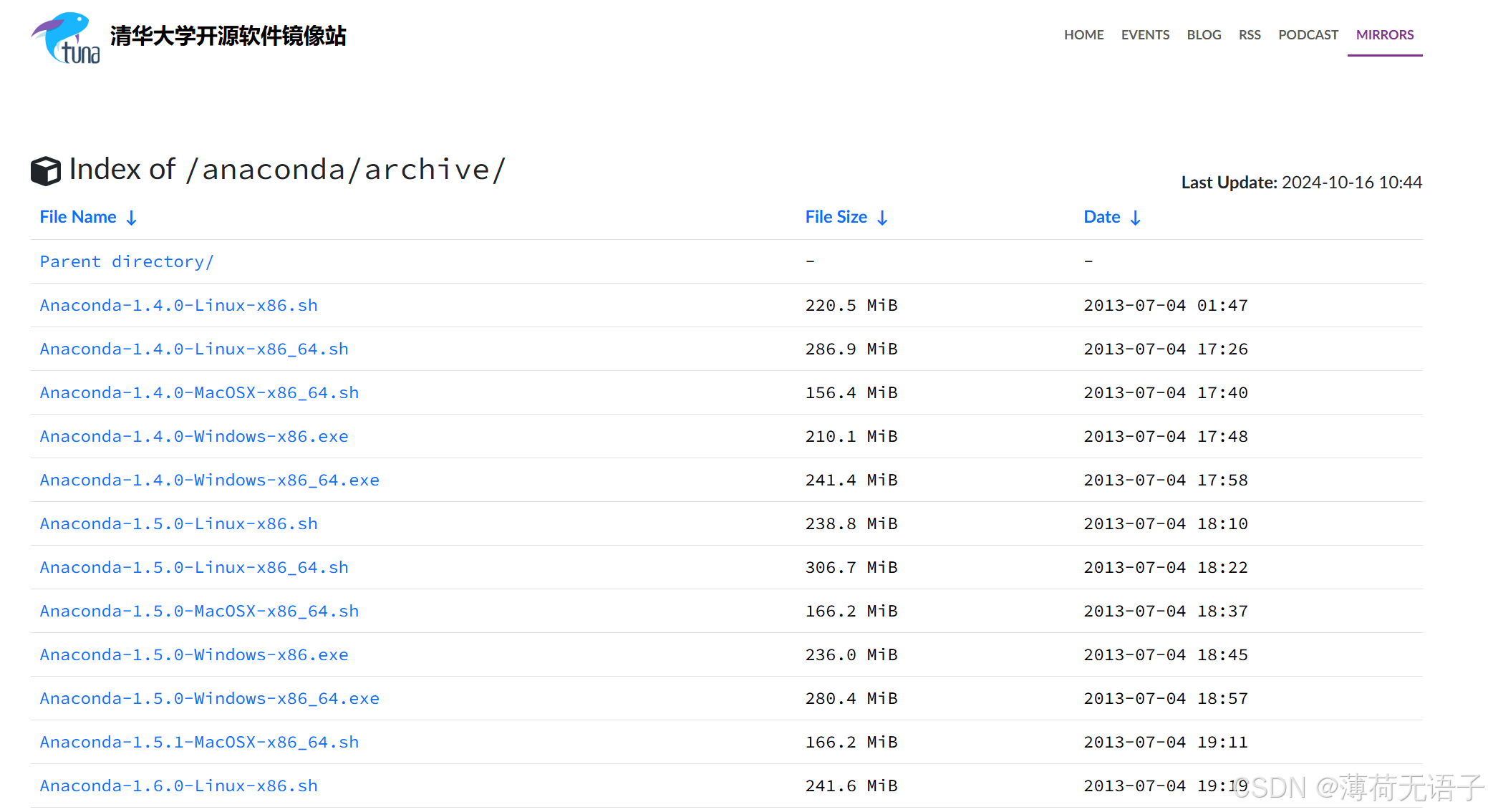
Task: Click the 280.4 MiB size value
Action: pyautogui.click(x=851, y=699)
